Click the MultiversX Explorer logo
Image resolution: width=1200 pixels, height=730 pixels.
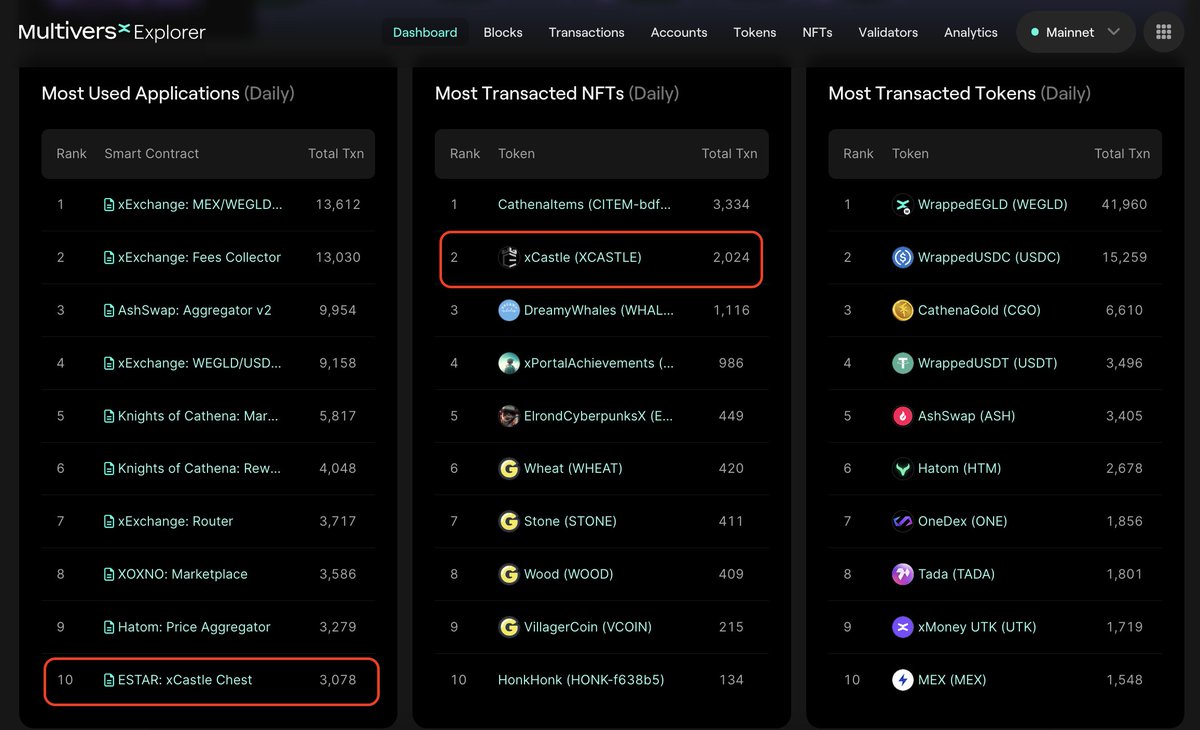click(112, 32)
